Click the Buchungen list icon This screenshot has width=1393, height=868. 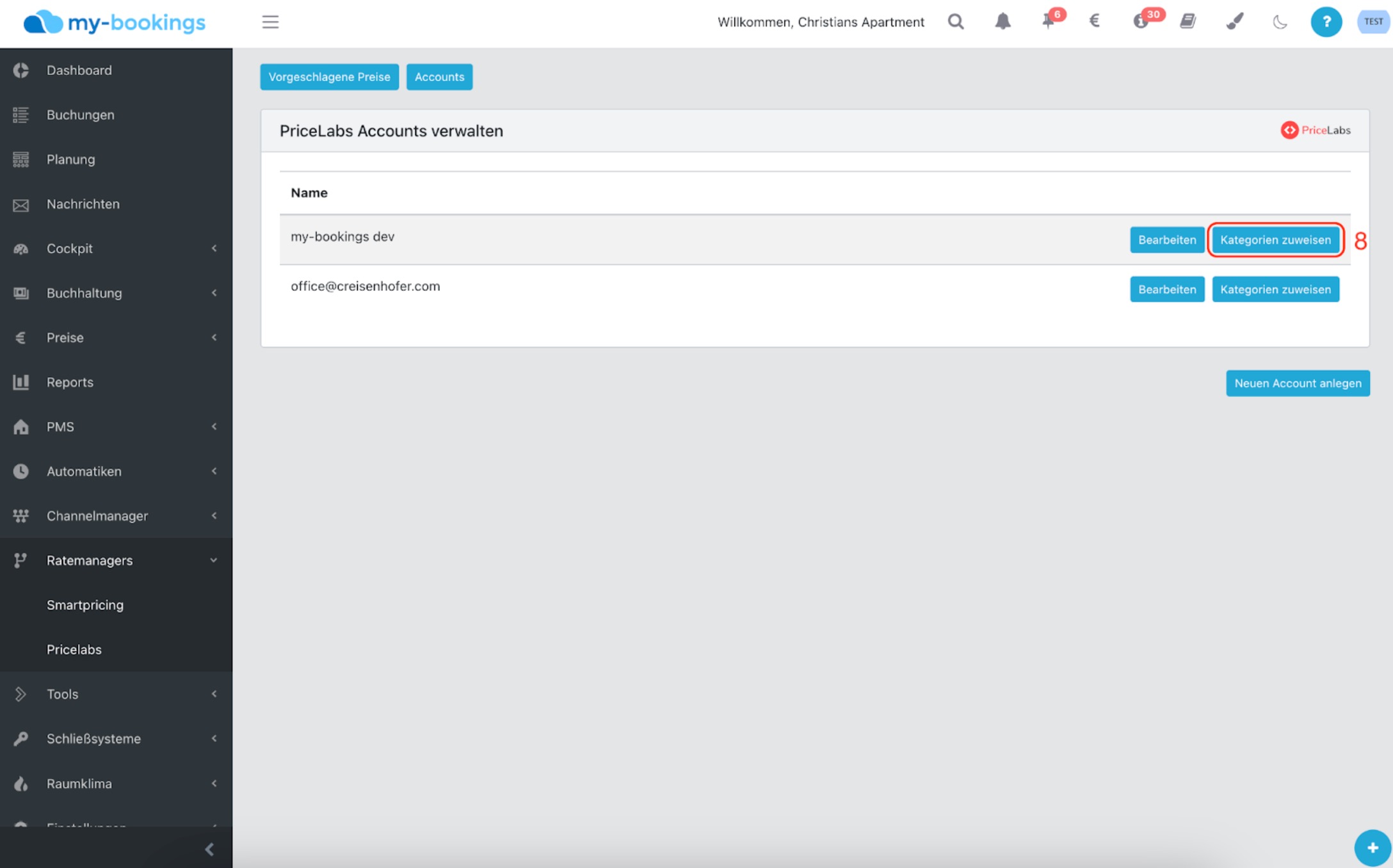(x=20, y=115)
